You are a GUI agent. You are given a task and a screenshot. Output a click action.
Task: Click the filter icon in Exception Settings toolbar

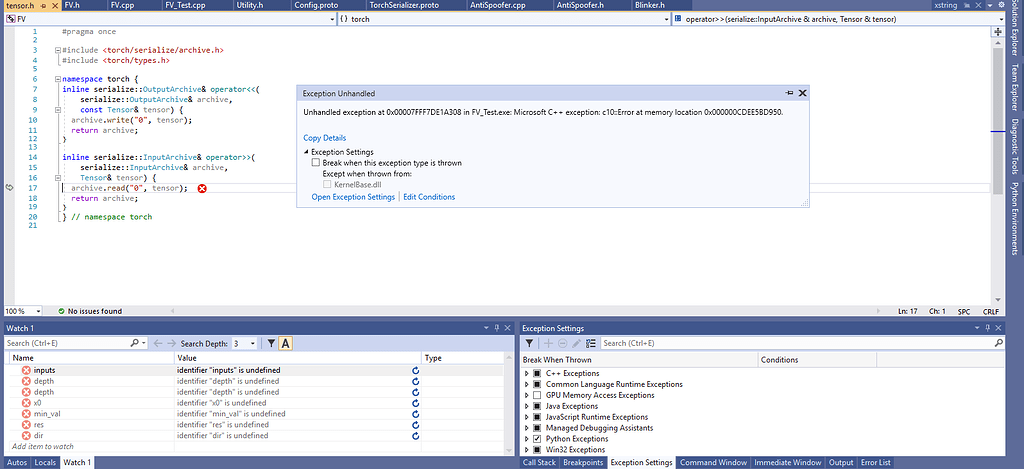530,343
